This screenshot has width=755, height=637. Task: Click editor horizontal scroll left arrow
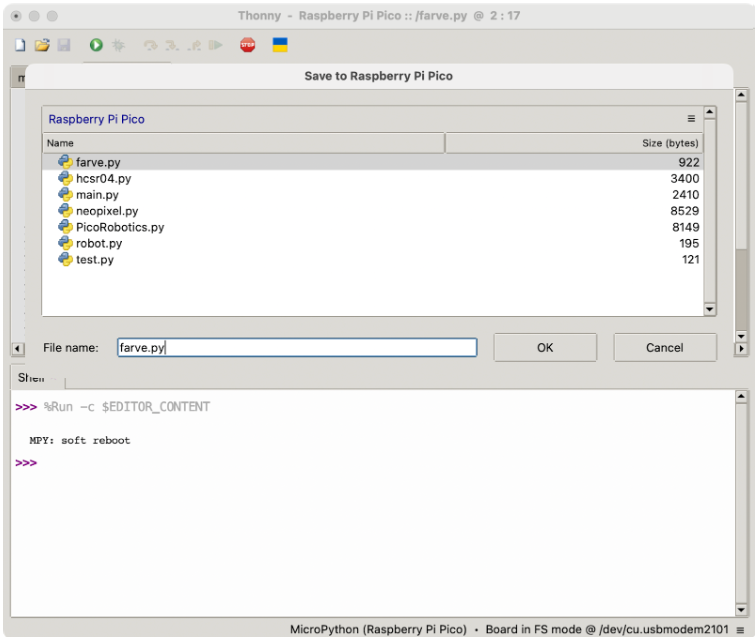(x=17, y=348)
